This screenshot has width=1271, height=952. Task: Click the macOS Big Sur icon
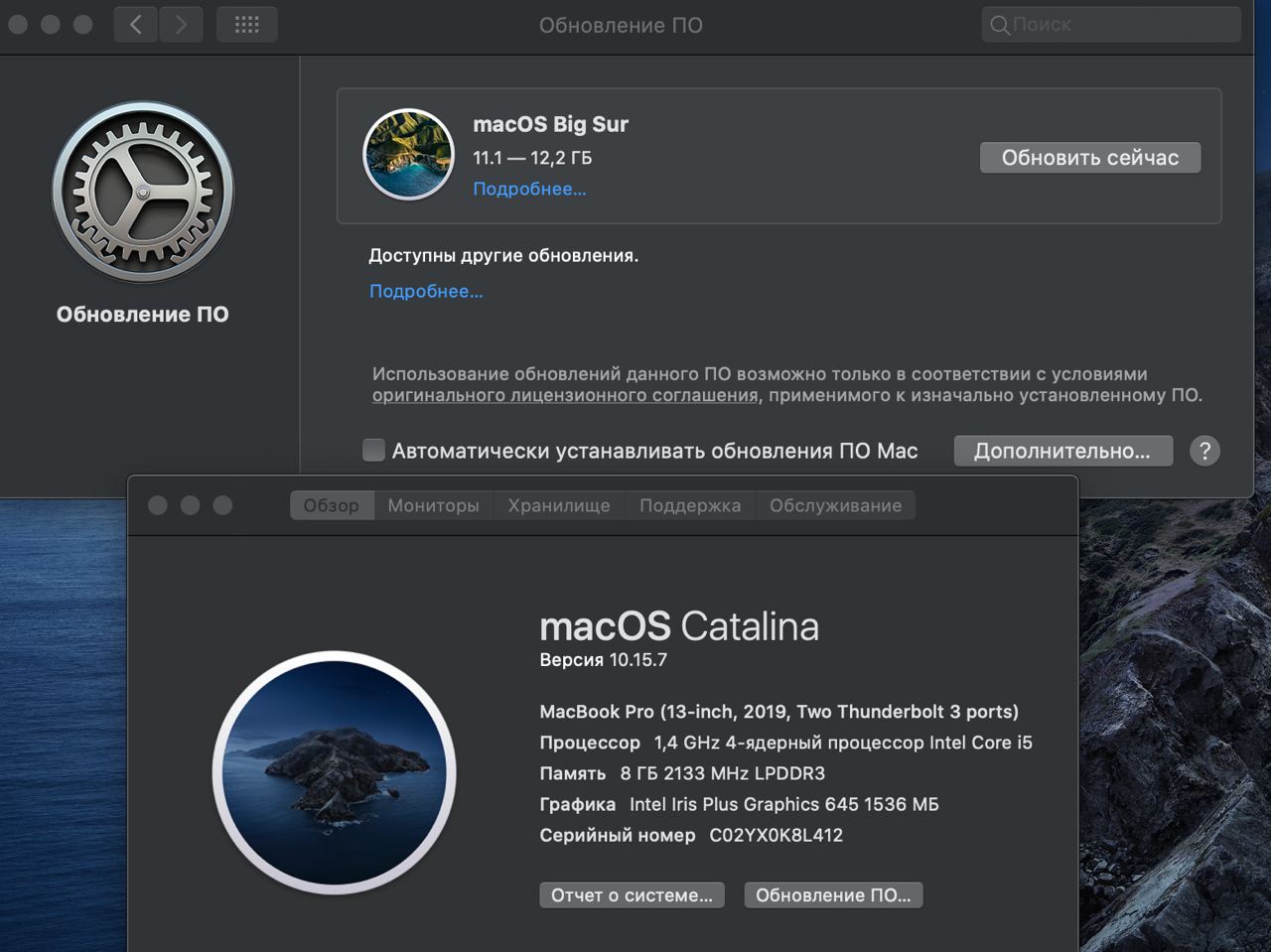(409, 155)
